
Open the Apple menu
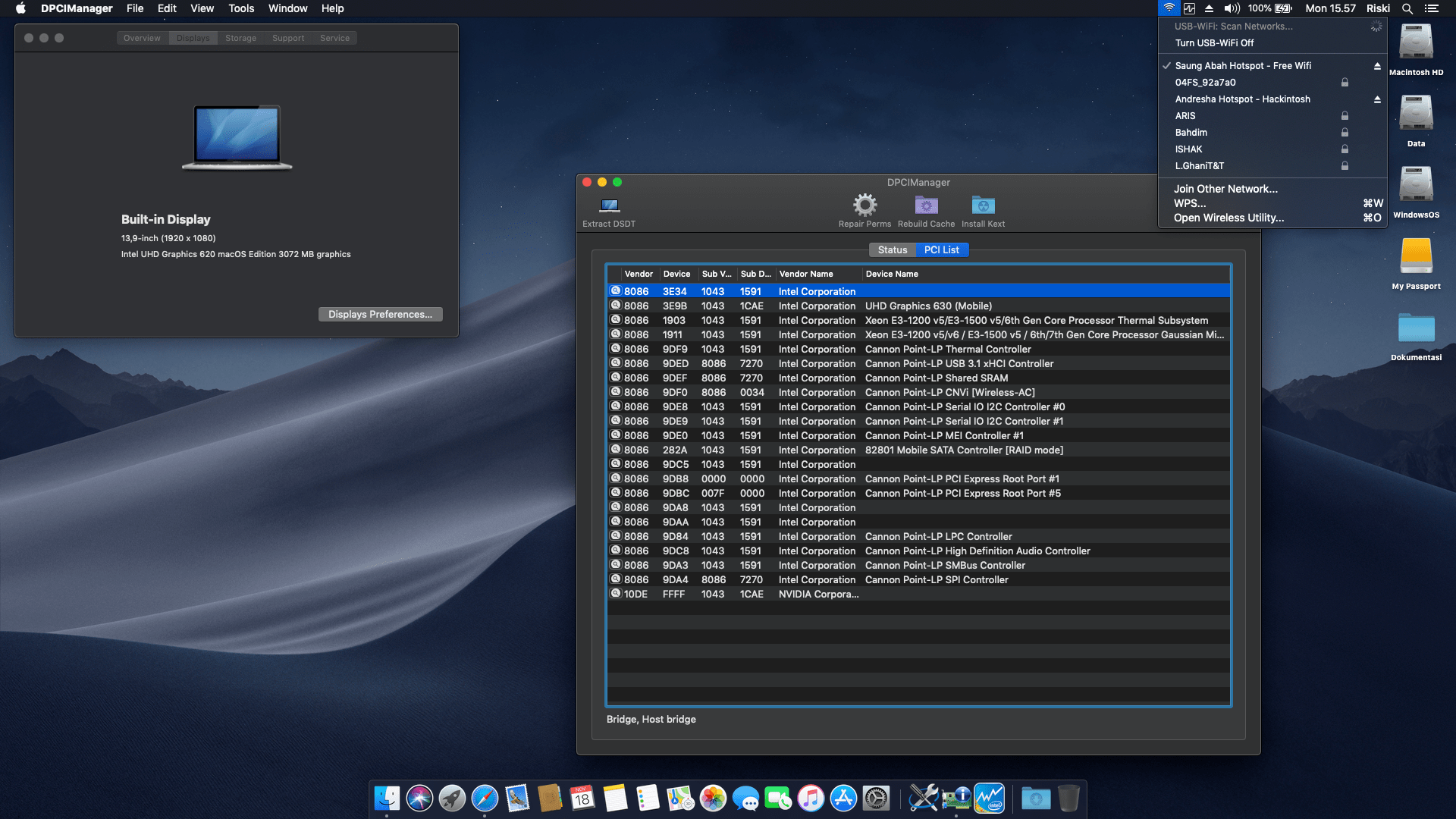[x=20, y=8]
